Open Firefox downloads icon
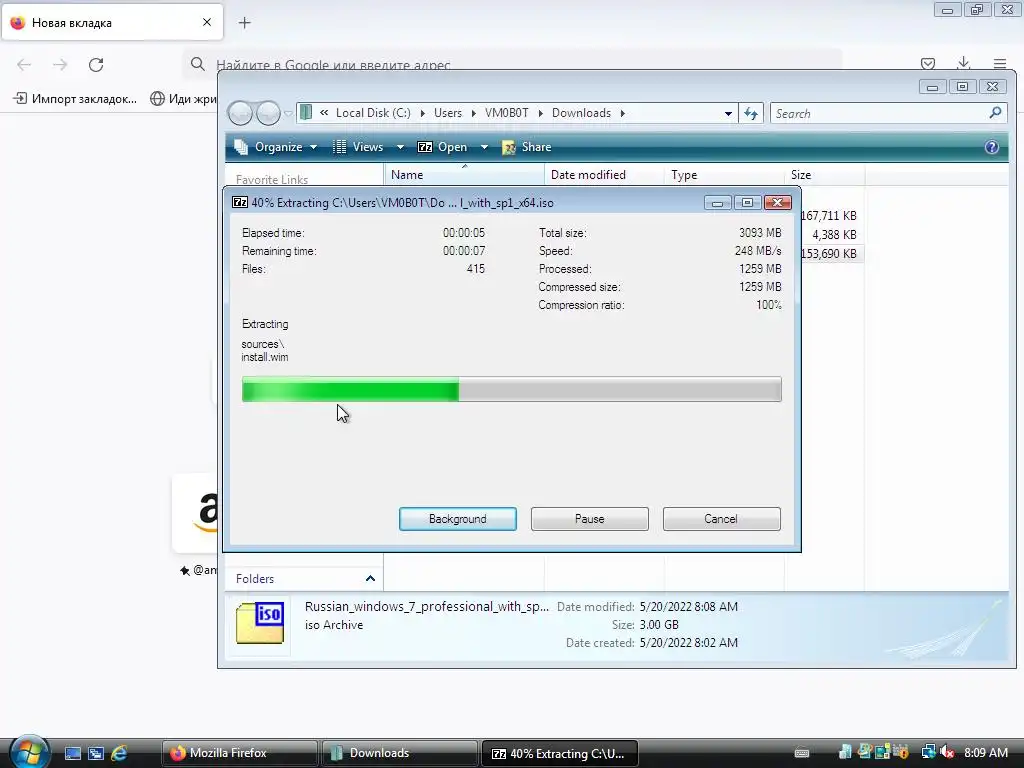The width and height of the screenshot is (1024, 768). pyautogui.click(x=963, y=63)
